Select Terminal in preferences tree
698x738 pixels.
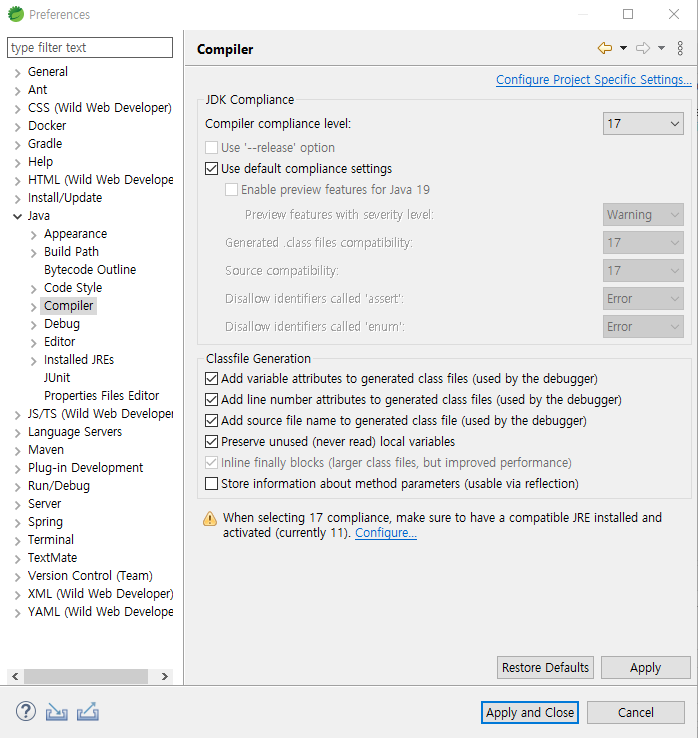50,539
